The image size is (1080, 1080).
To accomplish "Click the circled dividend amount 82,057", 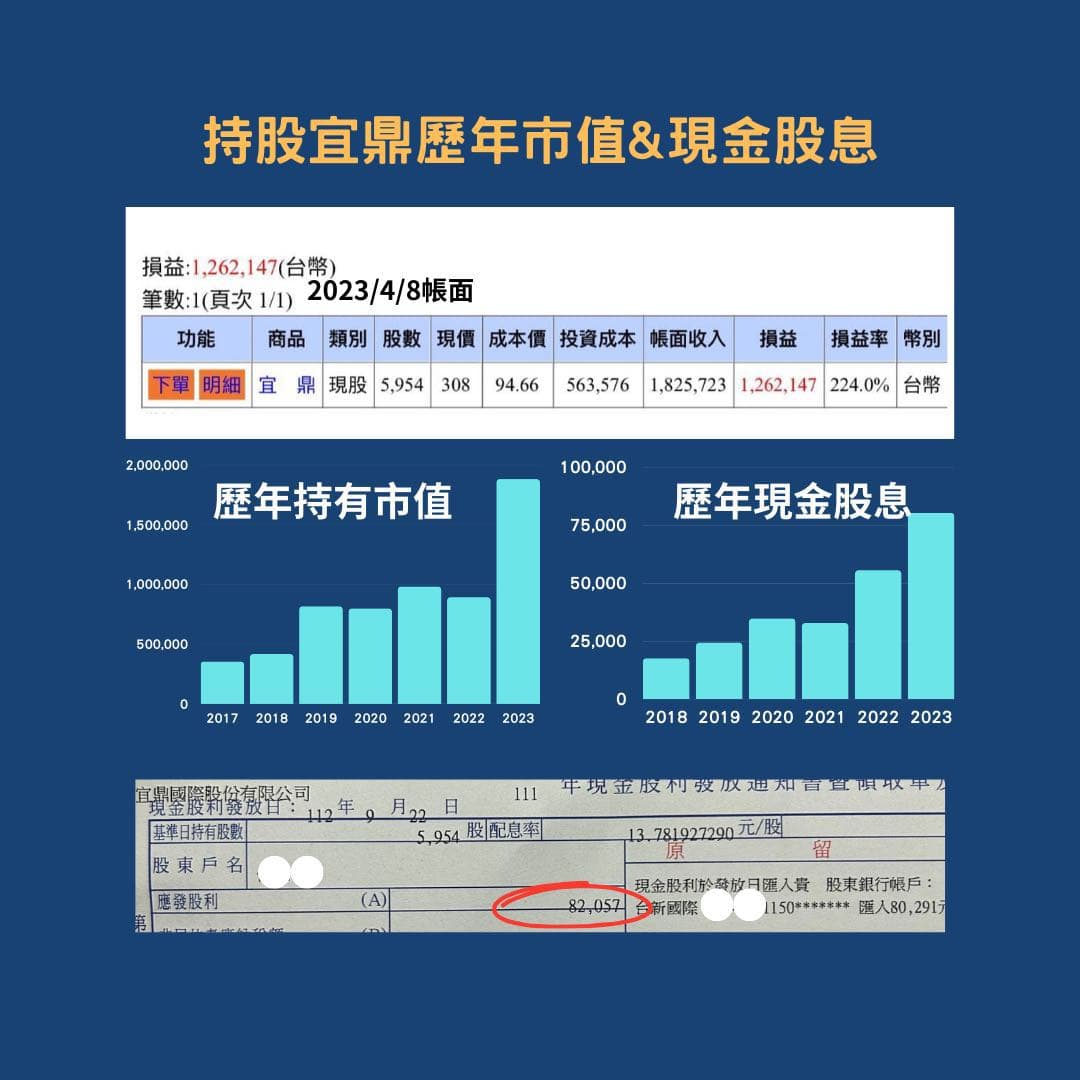I will pyautogui.click(x=594, y=906).
